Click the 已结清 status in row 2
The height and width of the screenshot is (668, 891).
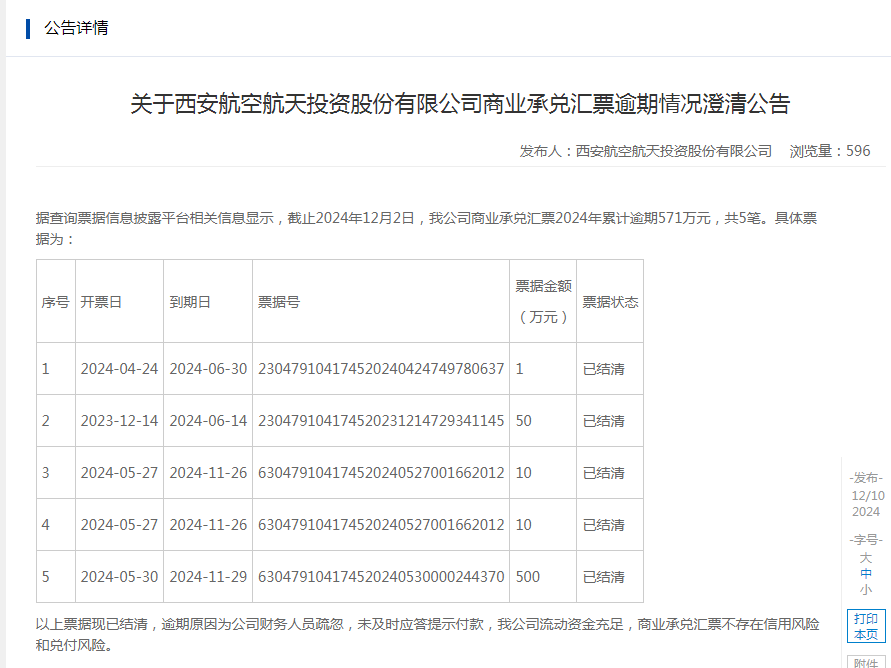604,421
